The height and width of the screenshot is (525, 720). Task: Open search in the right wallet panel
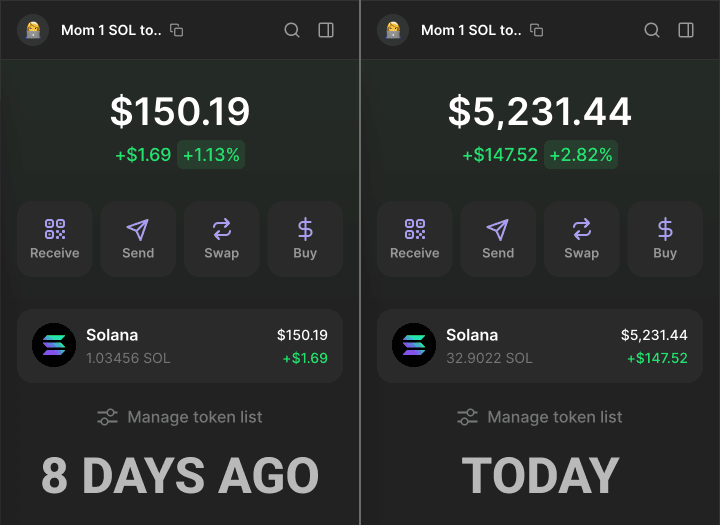pos(652,30)
